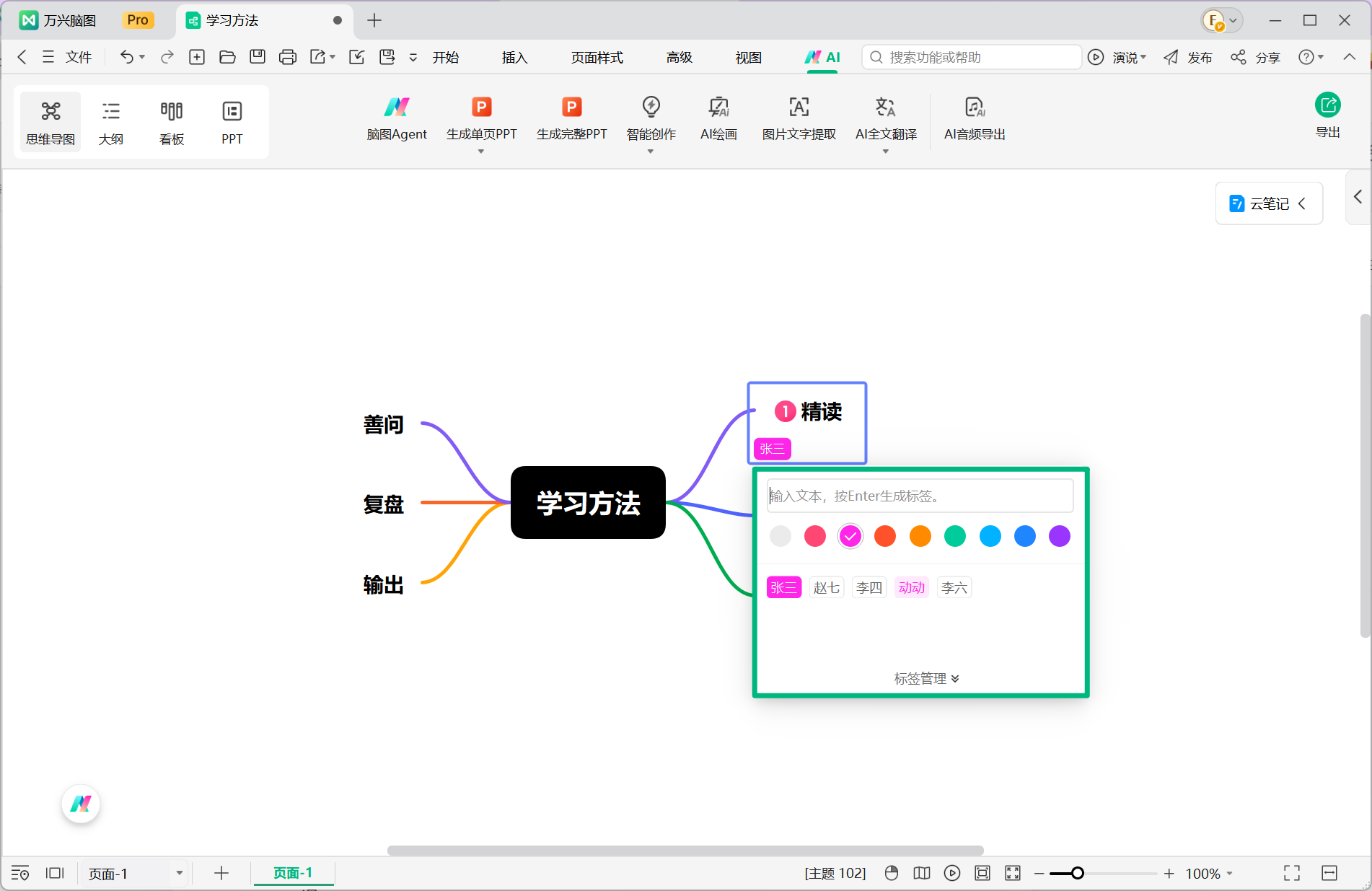
Task: Click the 智能创作 lightbulb icon
Action: click(651, 107)
